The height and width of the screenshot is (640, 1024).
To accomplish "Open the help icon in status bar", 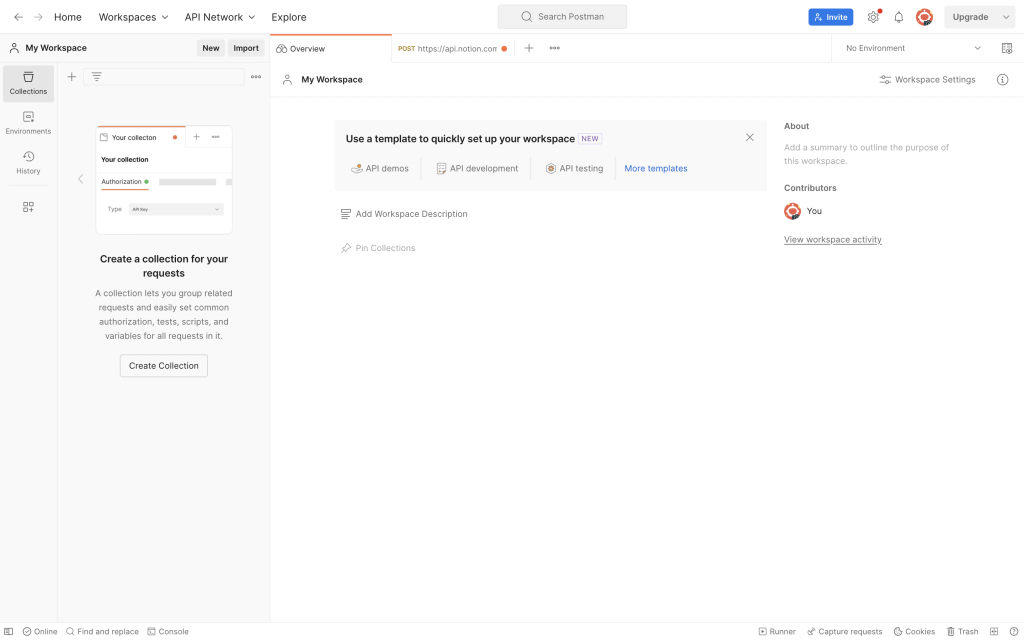I will [1014, 632].
